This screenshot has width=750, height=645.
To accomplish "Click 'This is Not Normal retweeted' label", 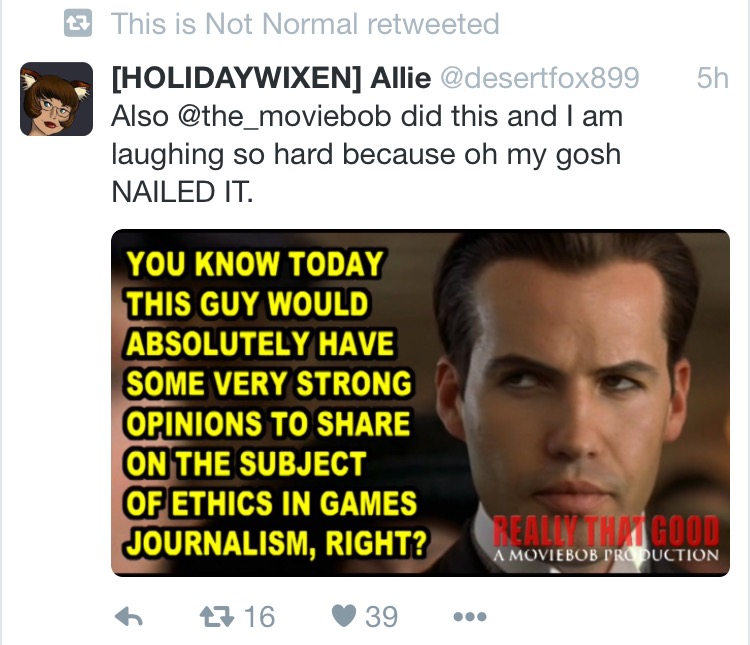I will click(305, 24).
